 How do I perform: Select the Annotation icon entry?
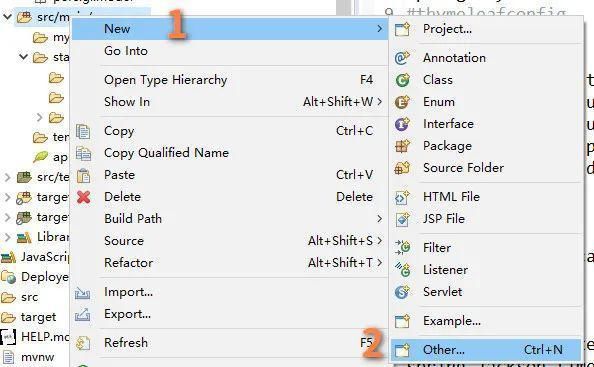(402, 58)
